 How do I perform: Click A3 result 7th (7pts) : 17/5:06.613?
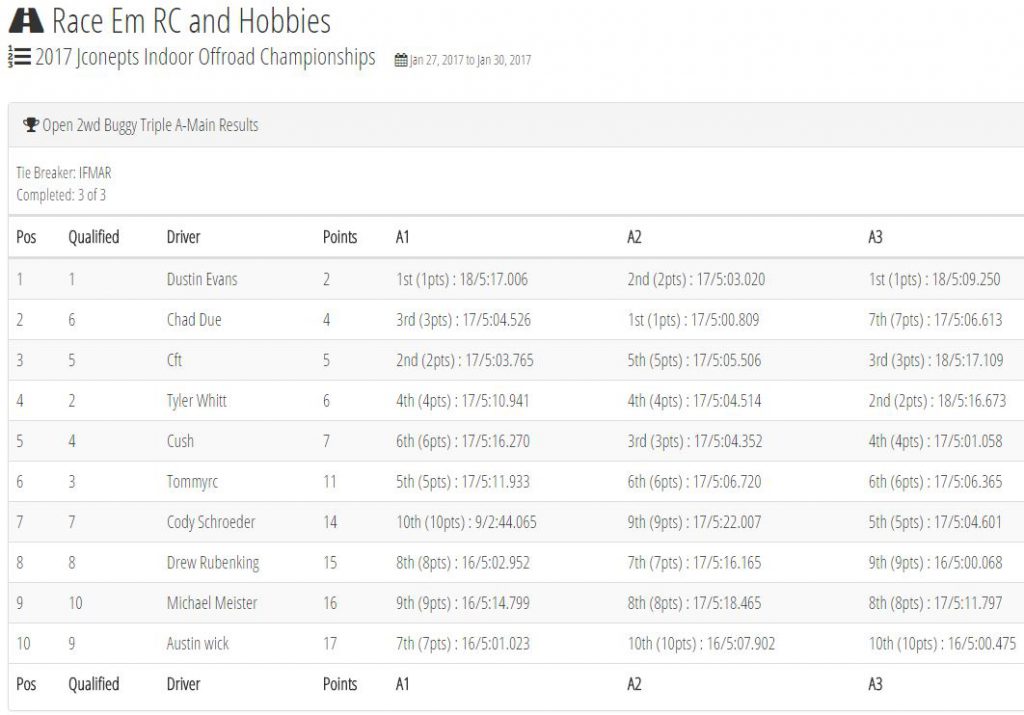pyautogui.click(x=935, y=320)
